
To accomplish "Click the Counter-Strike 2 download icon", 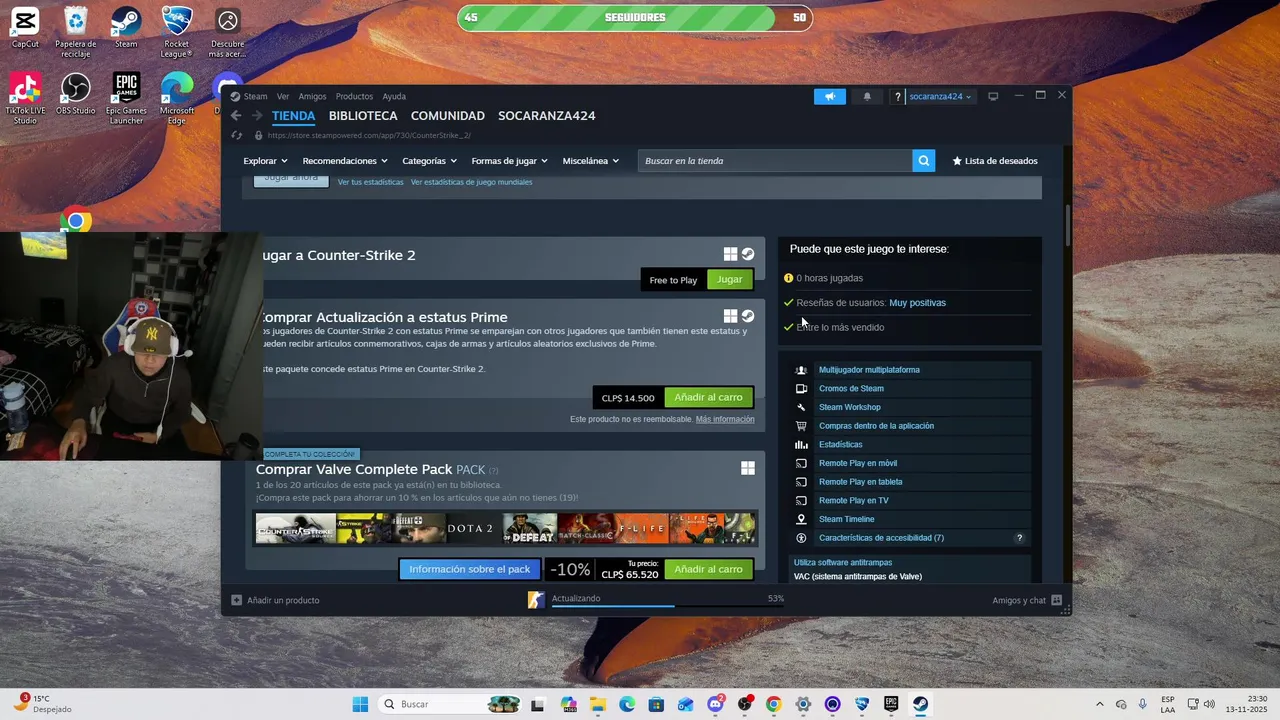I will (x=537, y=599).
